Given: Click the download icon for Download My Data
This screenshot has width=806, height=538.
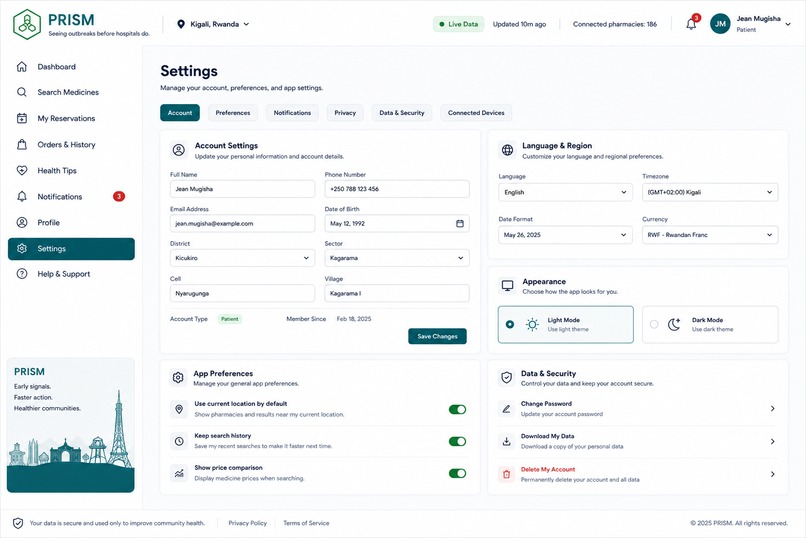Looking at the screenshot, I should [506, 441].
